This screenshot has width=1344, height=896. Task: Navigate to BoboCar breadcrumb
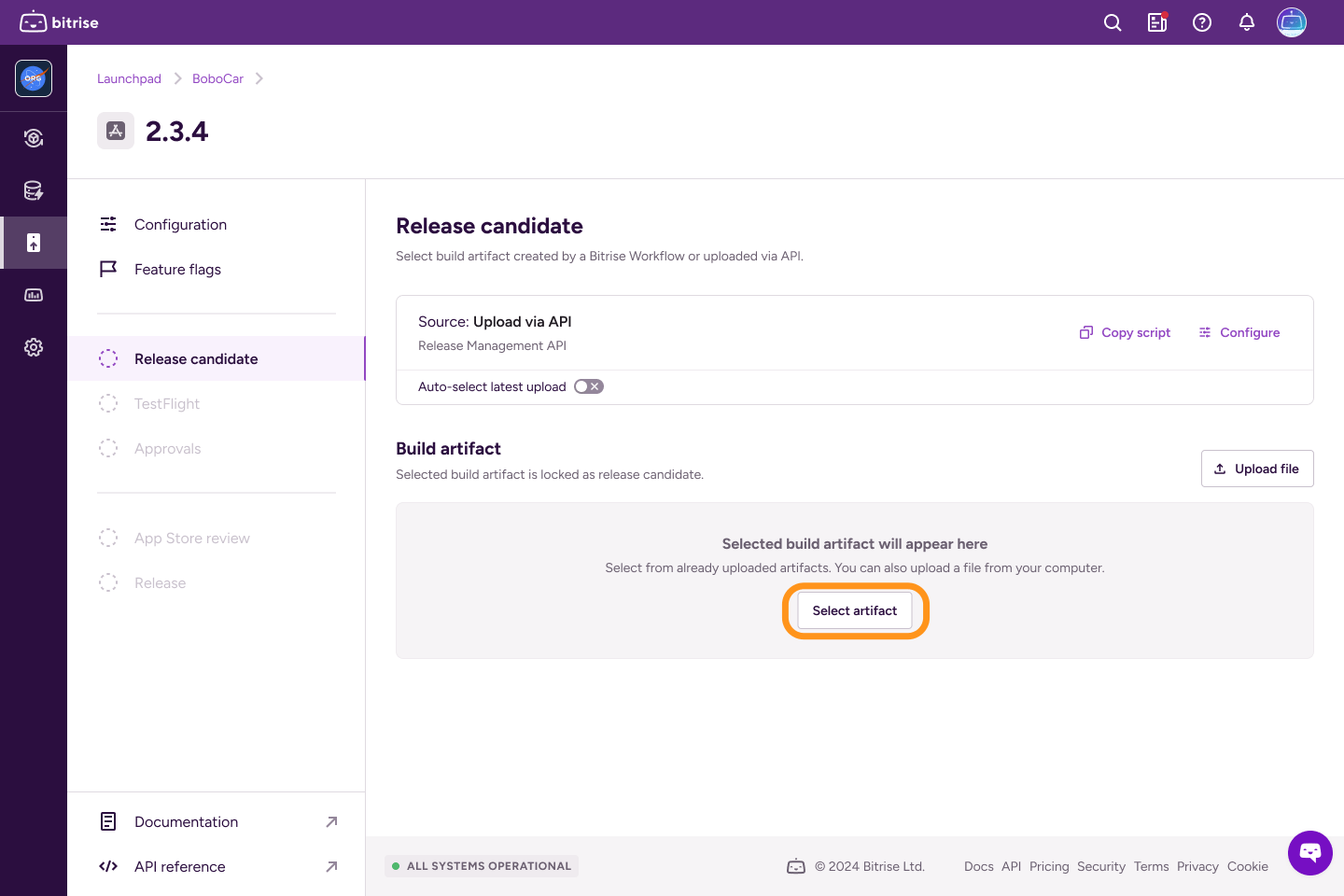pyautogui.click(x=217, y=79)
